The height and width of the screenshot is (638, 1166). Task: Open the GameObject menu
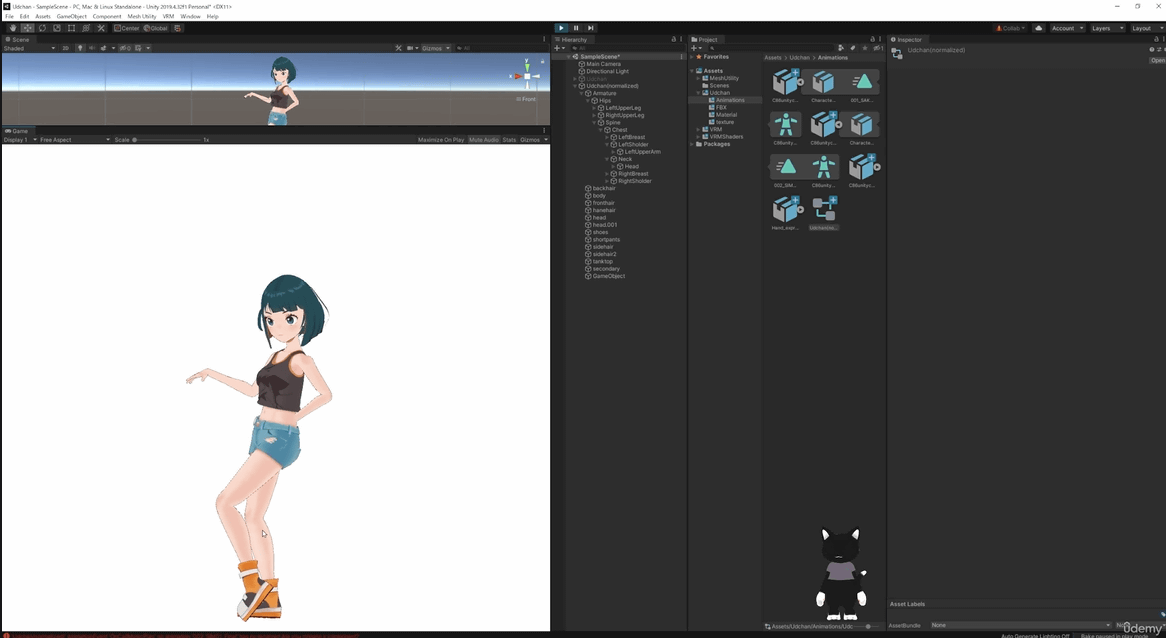71,16
